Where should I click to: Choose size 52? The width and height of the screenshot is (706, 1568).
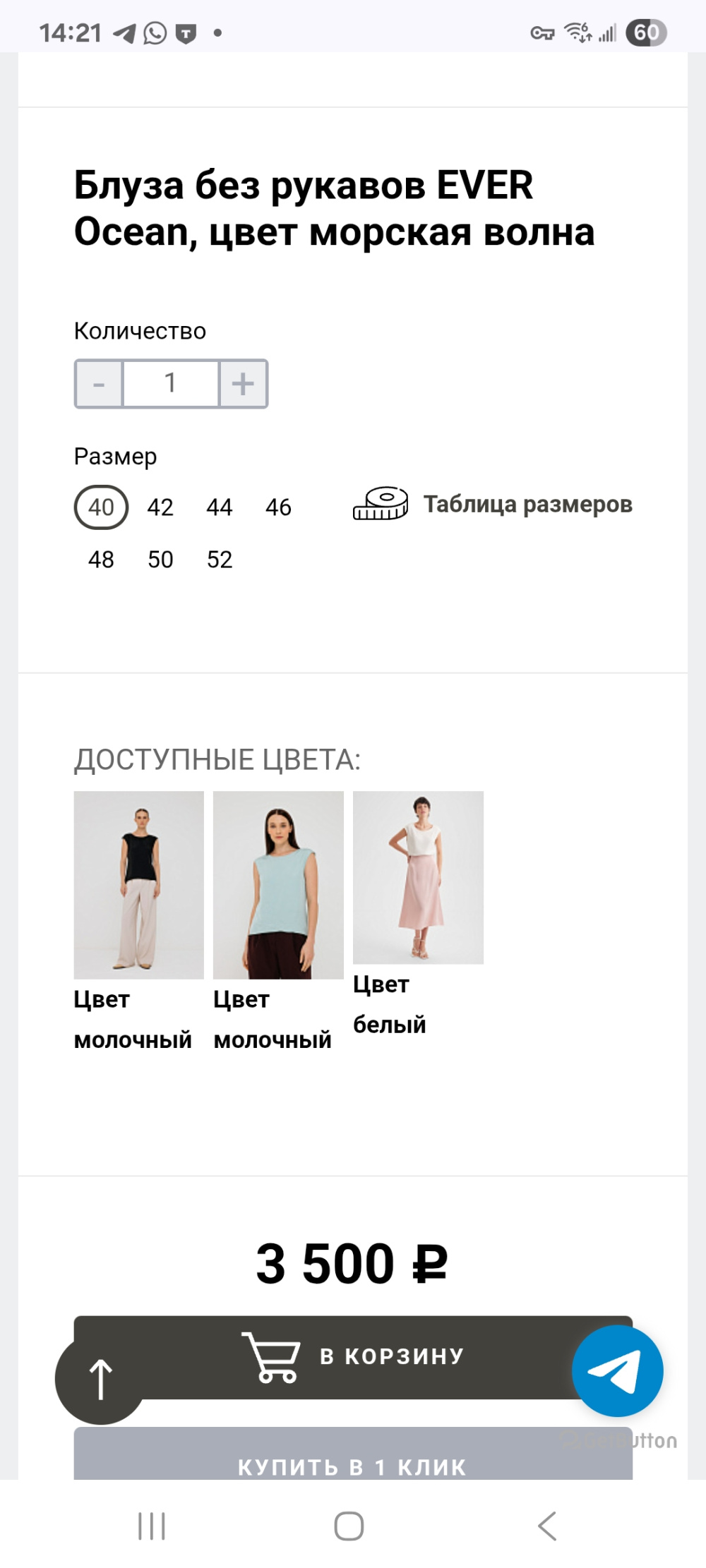point(220,560)
